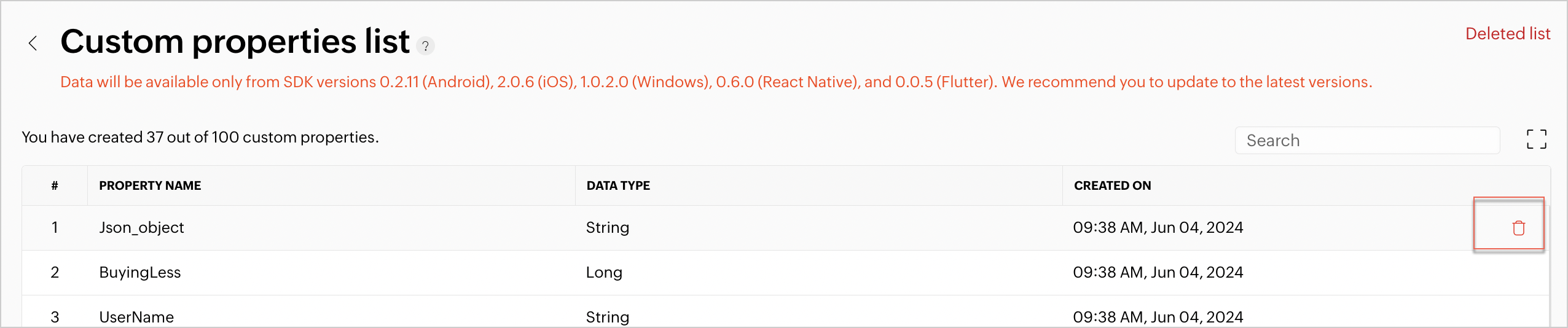Select the BuyingLess property name
This screenshot has width=1568, height=328.
[140, 273]
